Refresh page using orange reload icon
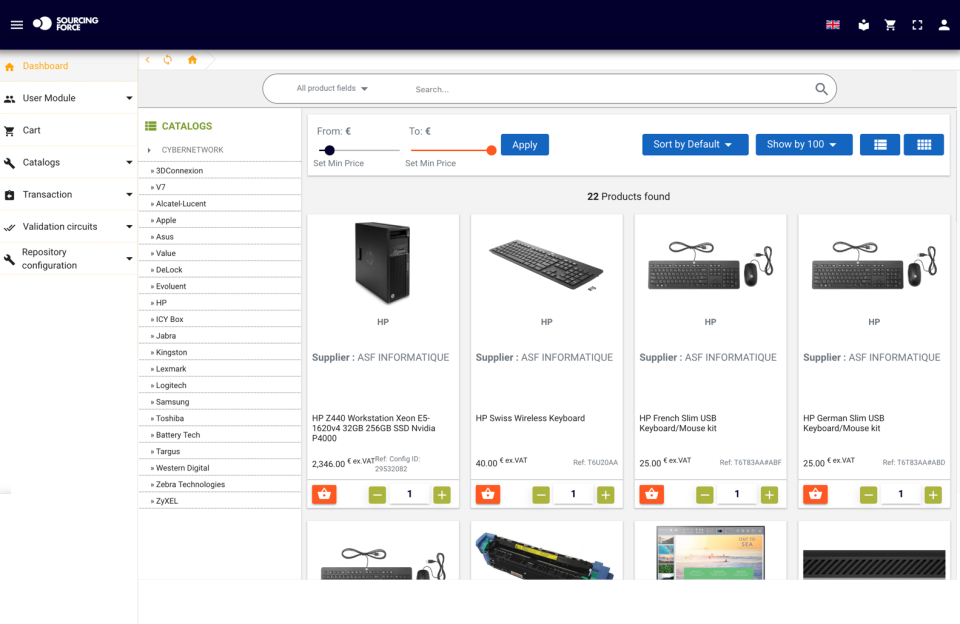Screen dimensions: 960x624 [168, 59]
